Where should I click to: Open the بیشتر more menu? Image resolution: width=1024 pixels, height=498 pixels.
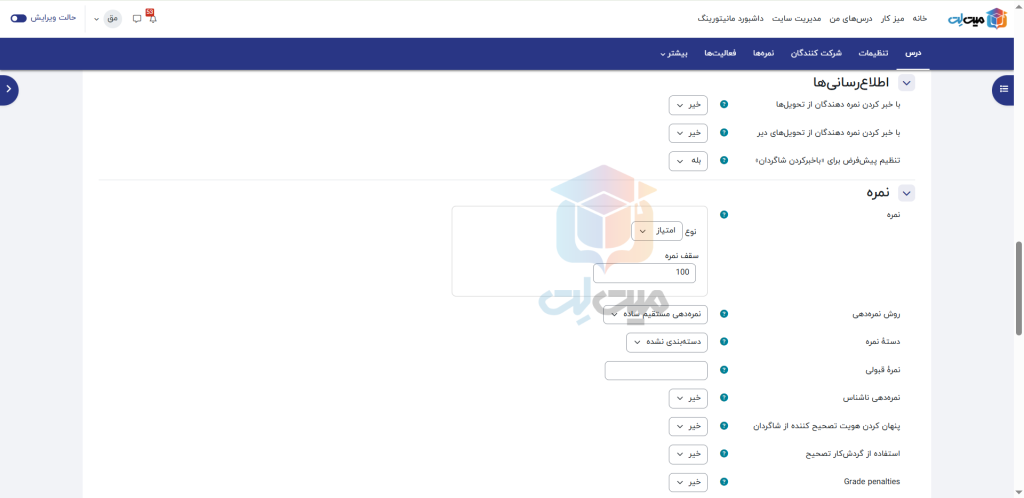tap(676, 53)
